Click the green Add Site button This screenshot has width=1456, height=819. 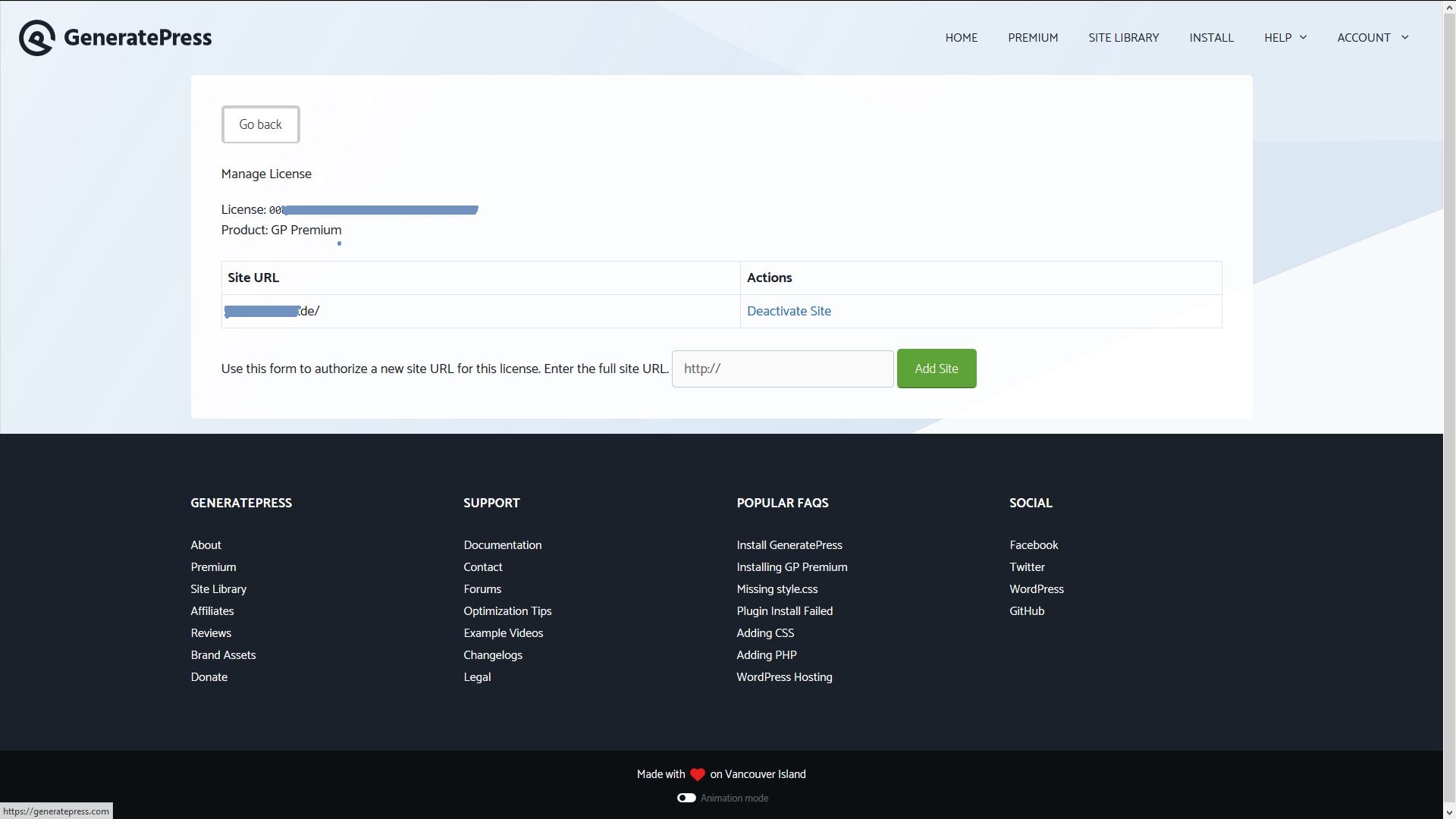coord(936,369)
